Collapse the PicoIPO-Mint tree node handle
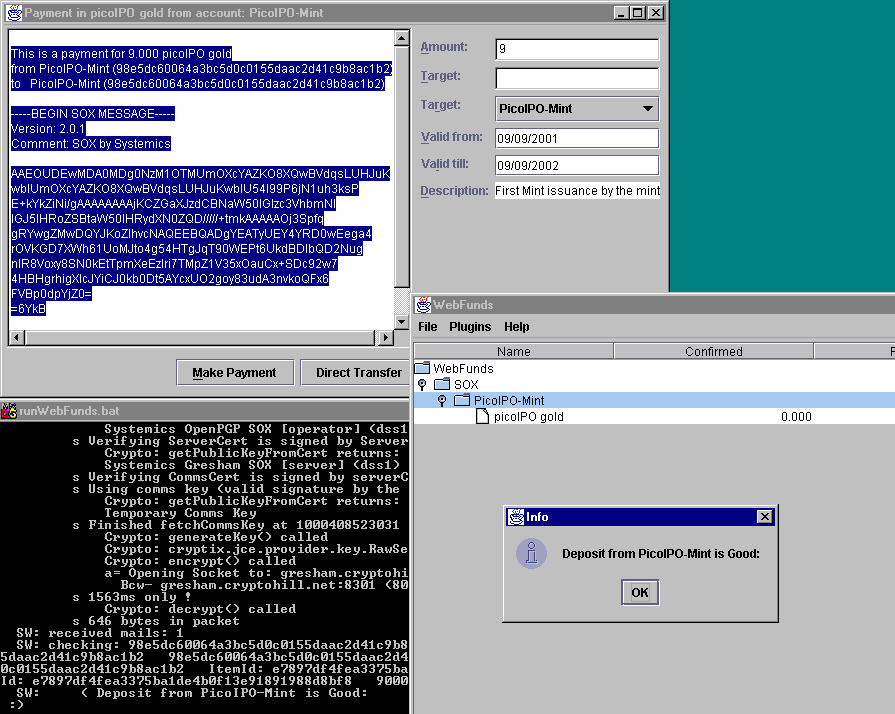Image resolution: width=895 pixels, height=714 pixels. point(442,400)
